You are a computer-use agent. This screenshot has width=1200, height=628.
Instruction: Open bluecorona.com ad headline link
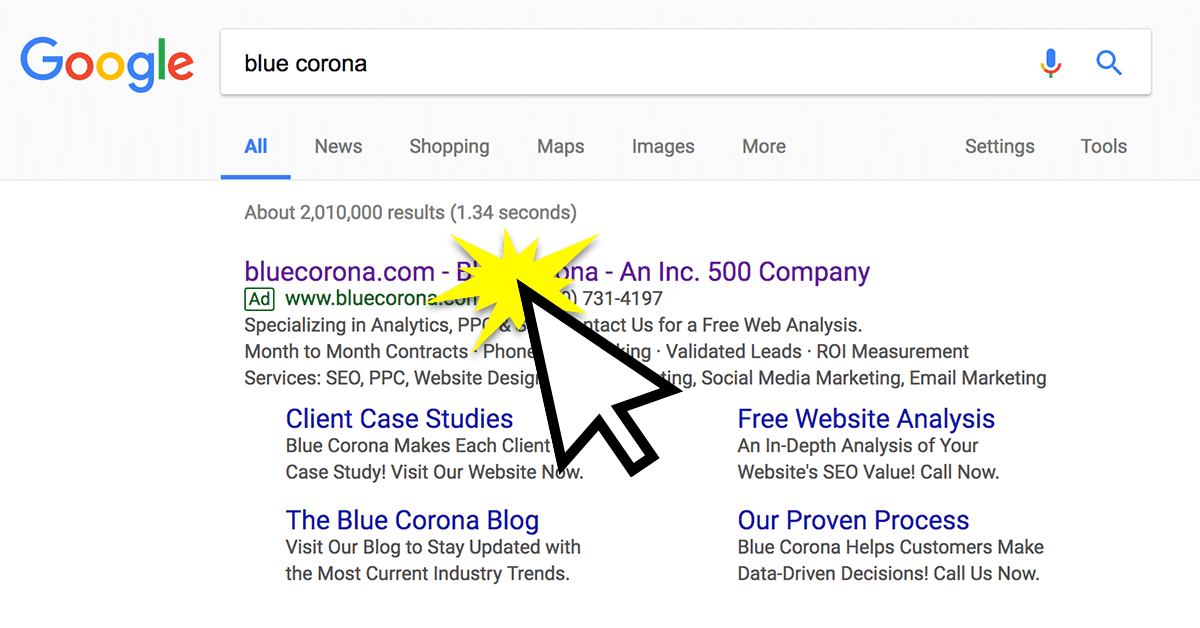tap(557, 271)
